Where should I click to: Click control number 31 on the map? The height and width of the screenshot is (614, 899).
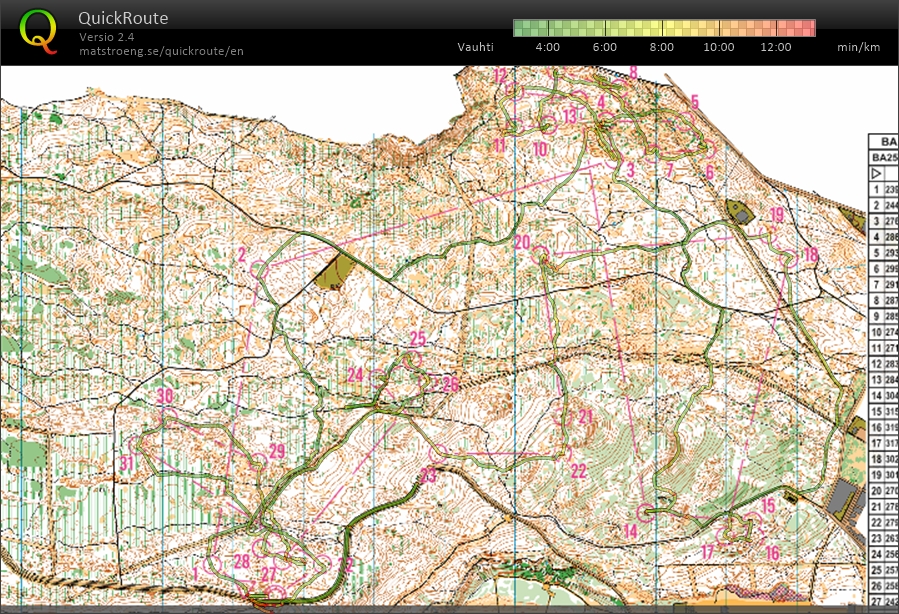(126, 463)
